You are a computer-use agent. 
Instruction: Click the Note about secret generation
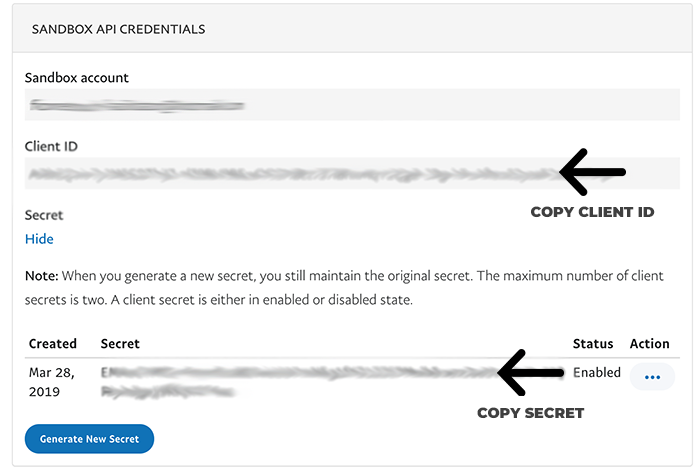[x=344, y=288]
